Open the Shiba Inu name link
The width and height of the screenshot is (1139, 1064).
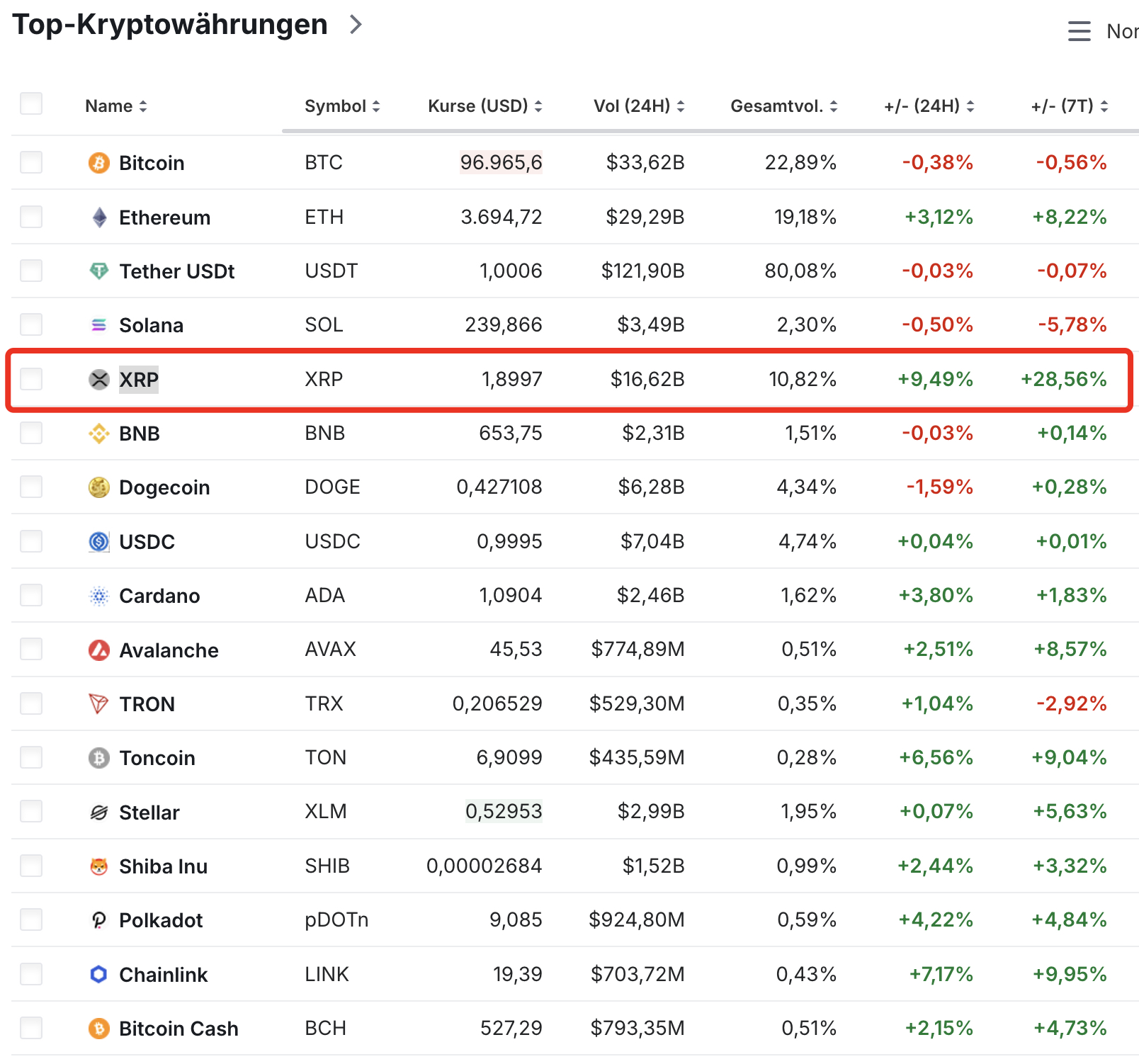pos(164,866)
